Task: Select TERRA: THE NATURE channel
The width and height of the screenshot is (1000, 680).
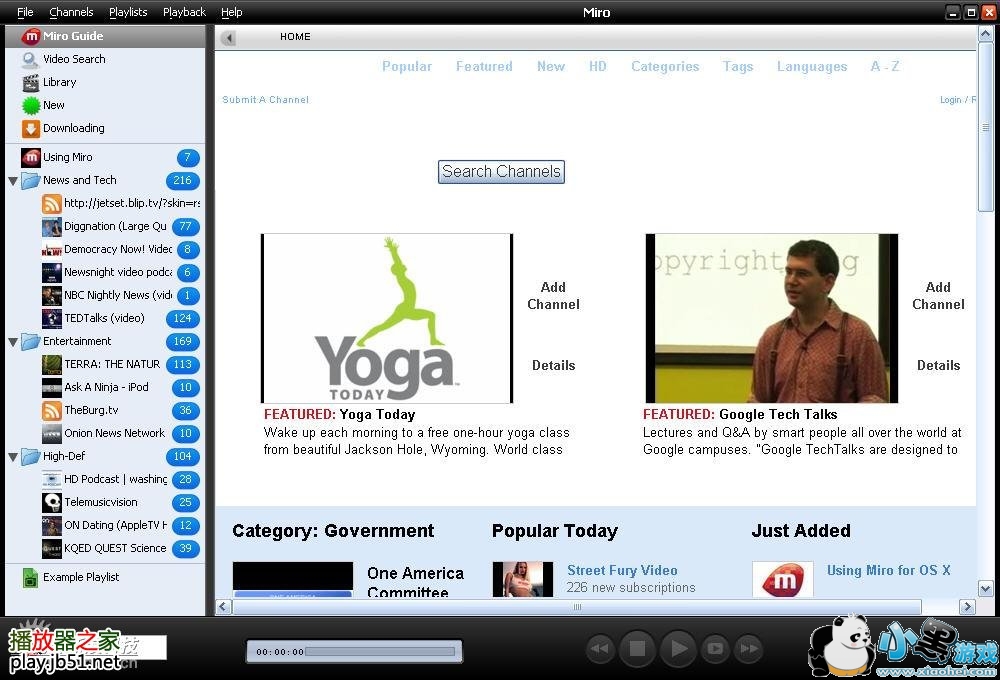Action: pos(121,364)
